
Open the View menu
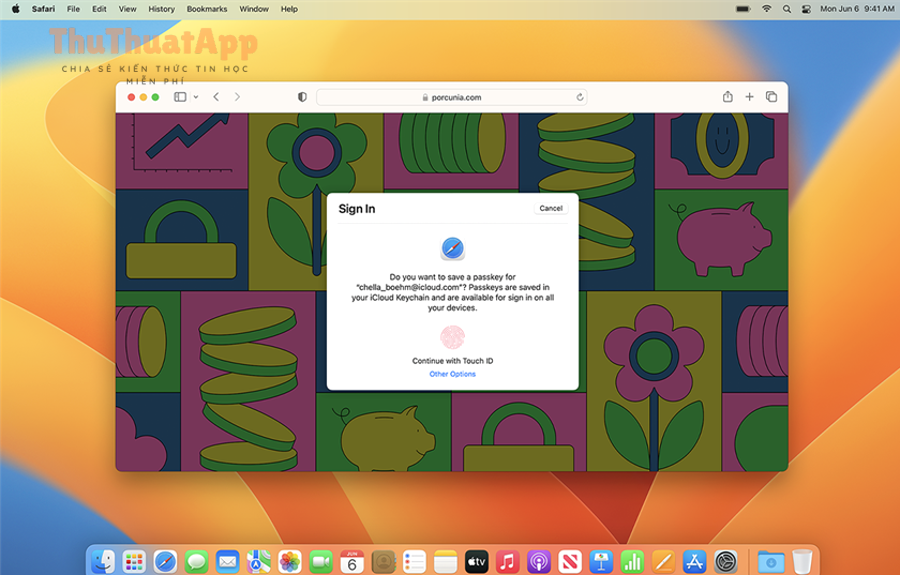127,9
